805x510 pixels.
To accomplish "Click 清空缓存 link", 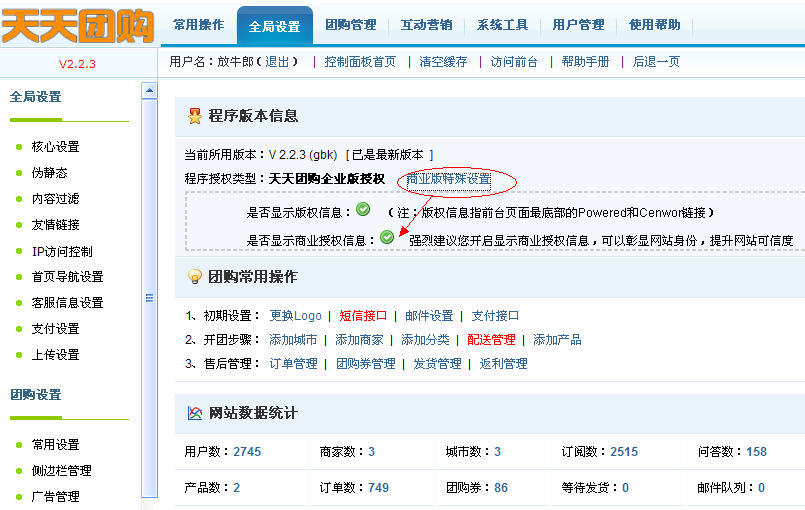I will point(443,62).
